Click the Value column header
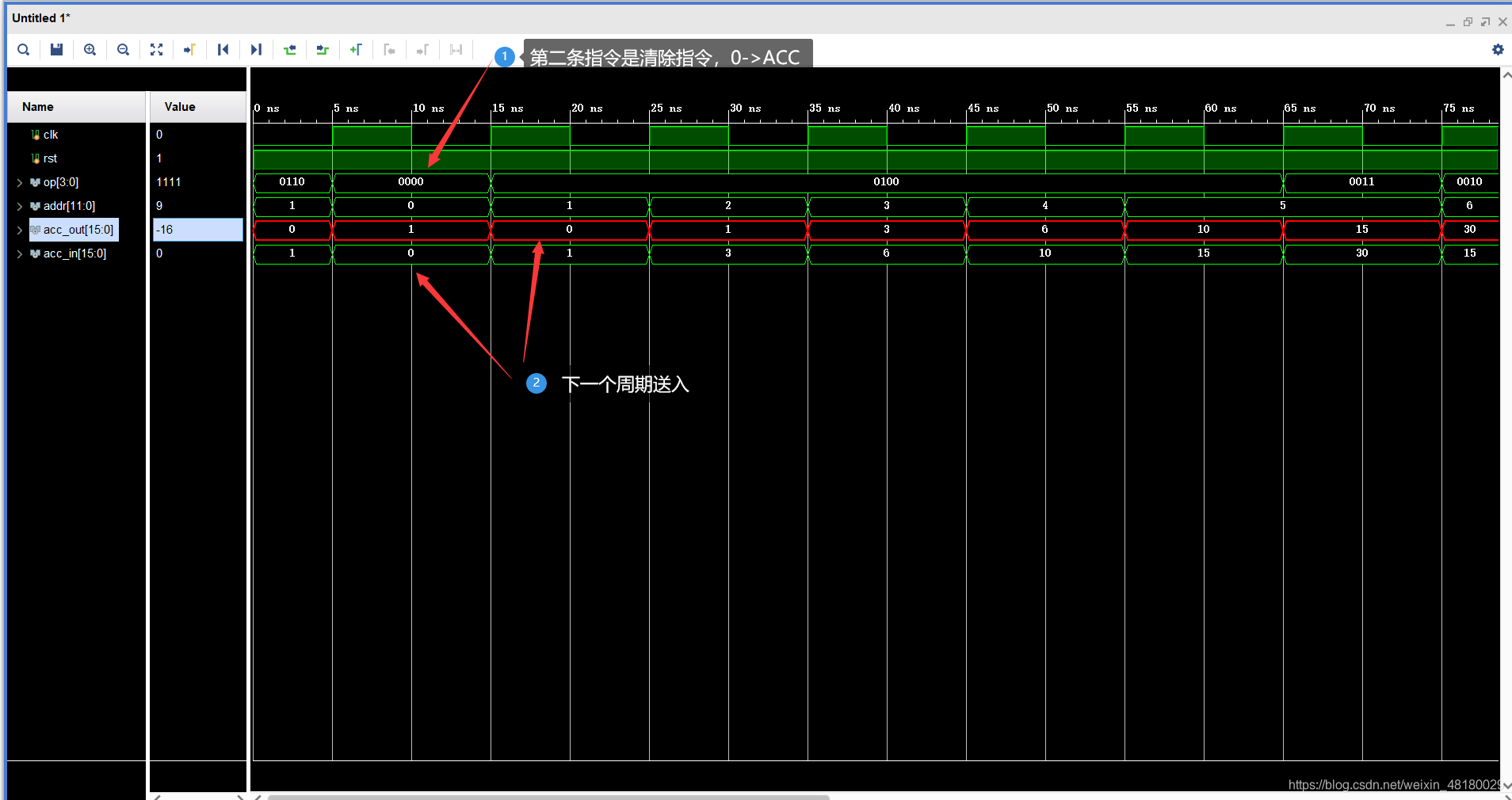The image size is (1512, 800). 197,107
